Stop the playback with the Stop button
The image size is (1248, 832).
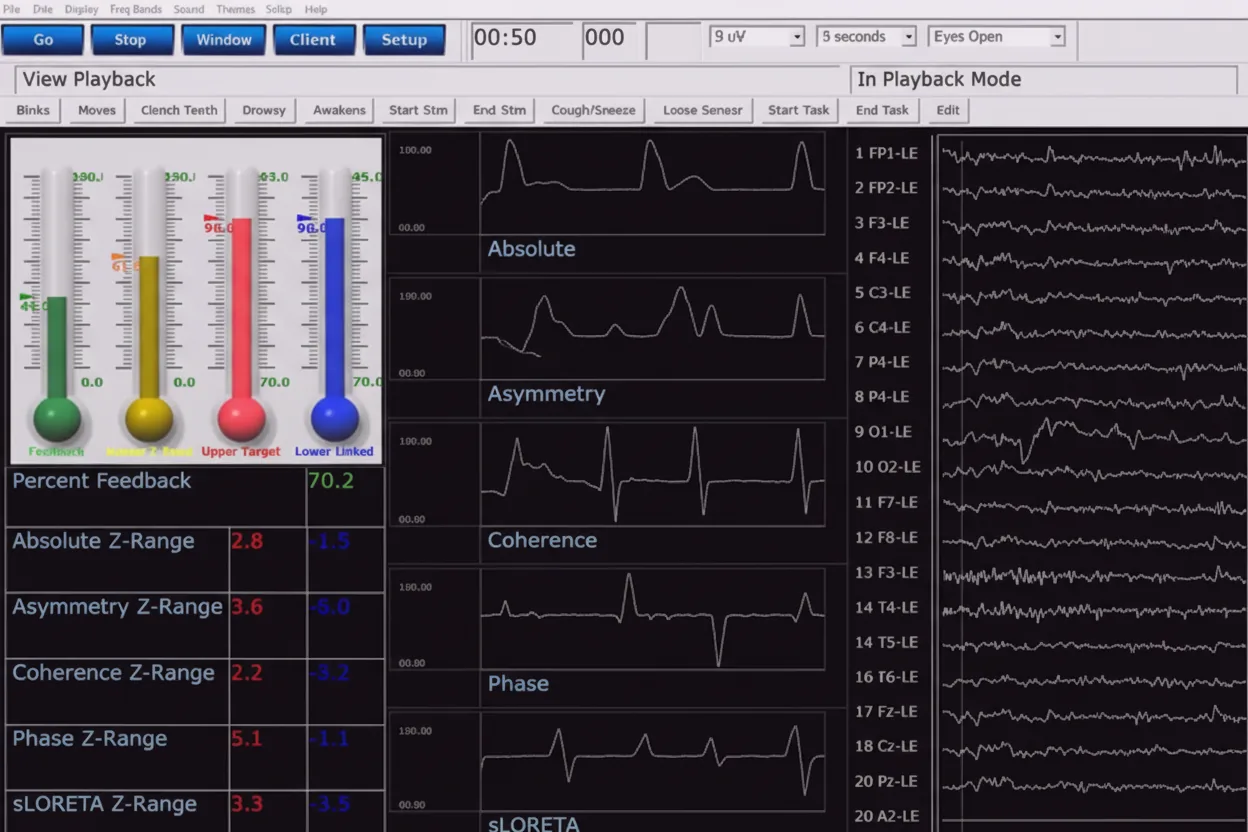tap(130, 40)
